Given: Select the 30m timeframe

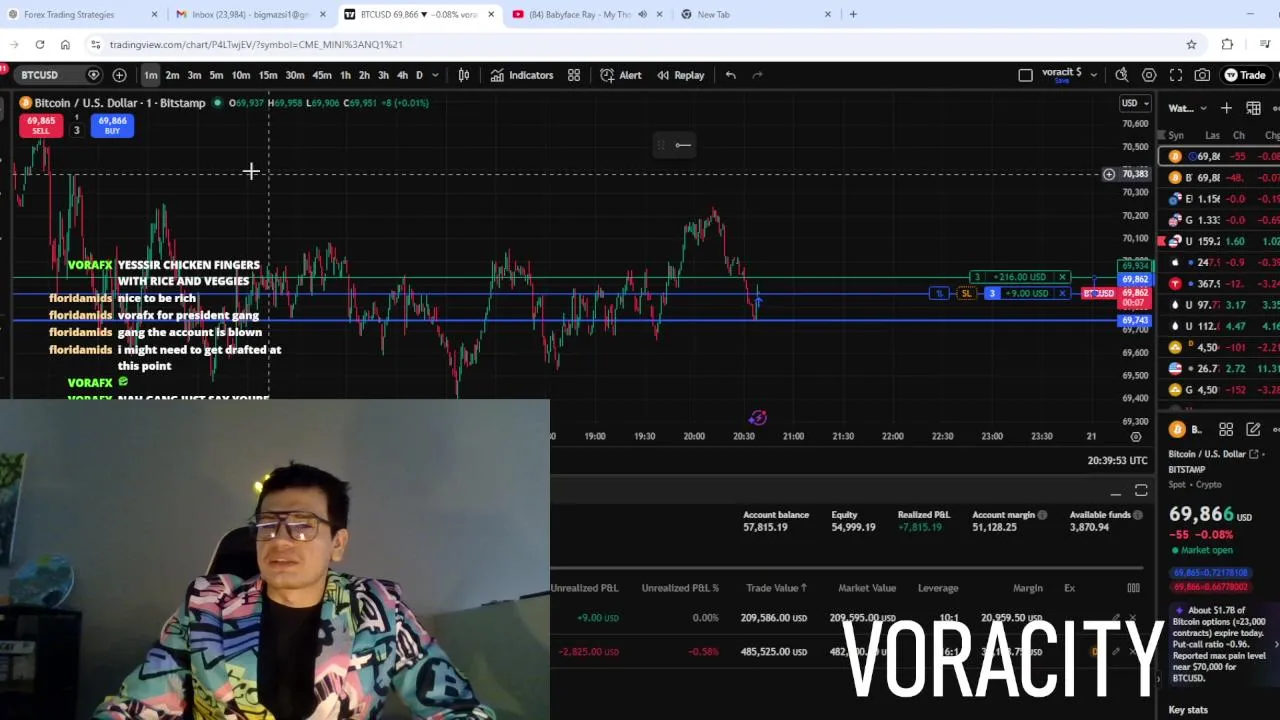Looking at the screenshot, I should [x=295, y=75].
